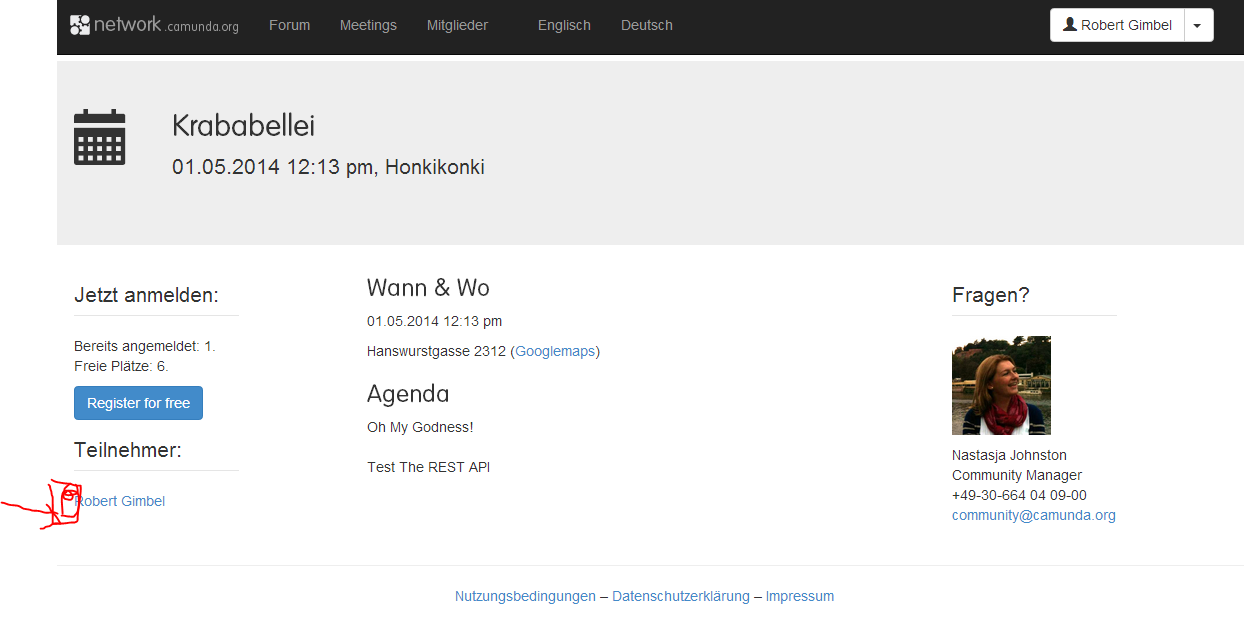Expand the user account dropdown caret
The image size is (1244, 618).
coord(1198,26)
